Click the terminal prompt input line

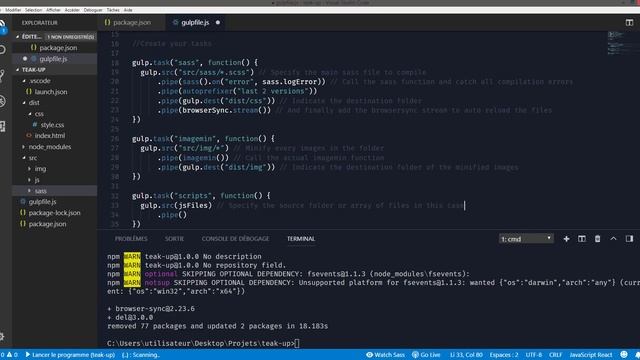pyautogui.click(x=203, y=343)
